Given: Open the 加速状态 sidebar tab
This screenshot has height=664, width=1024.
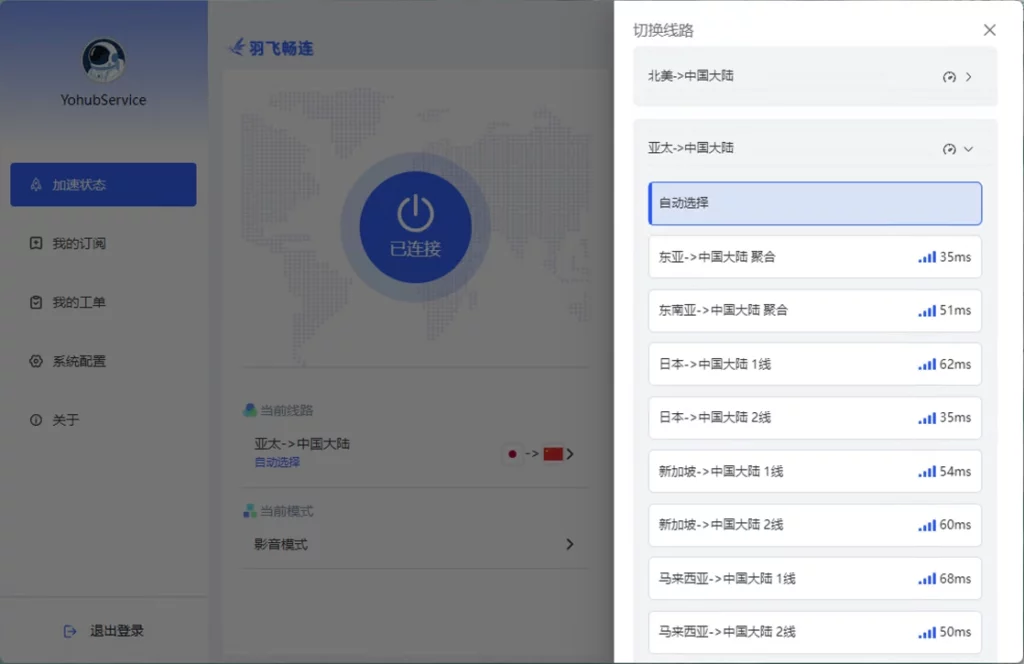Looking at the screenshot, I should point(103,185).
